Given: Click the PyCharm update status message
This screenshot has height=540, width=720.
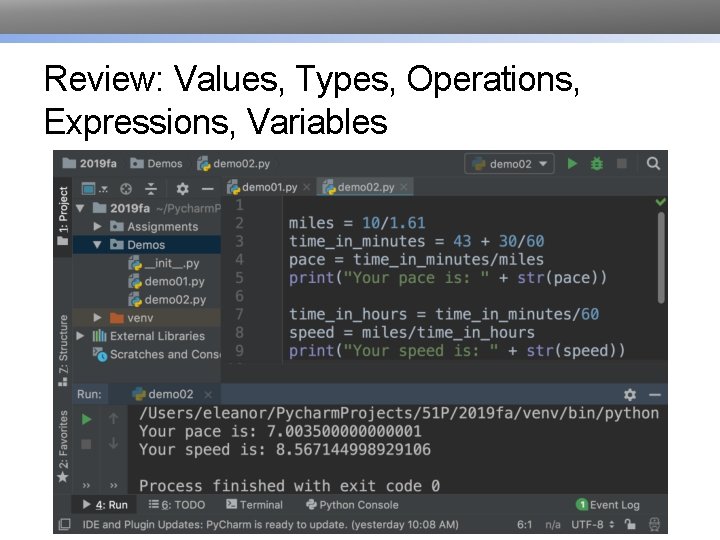Looking at the screenshot, I should 270,524.
